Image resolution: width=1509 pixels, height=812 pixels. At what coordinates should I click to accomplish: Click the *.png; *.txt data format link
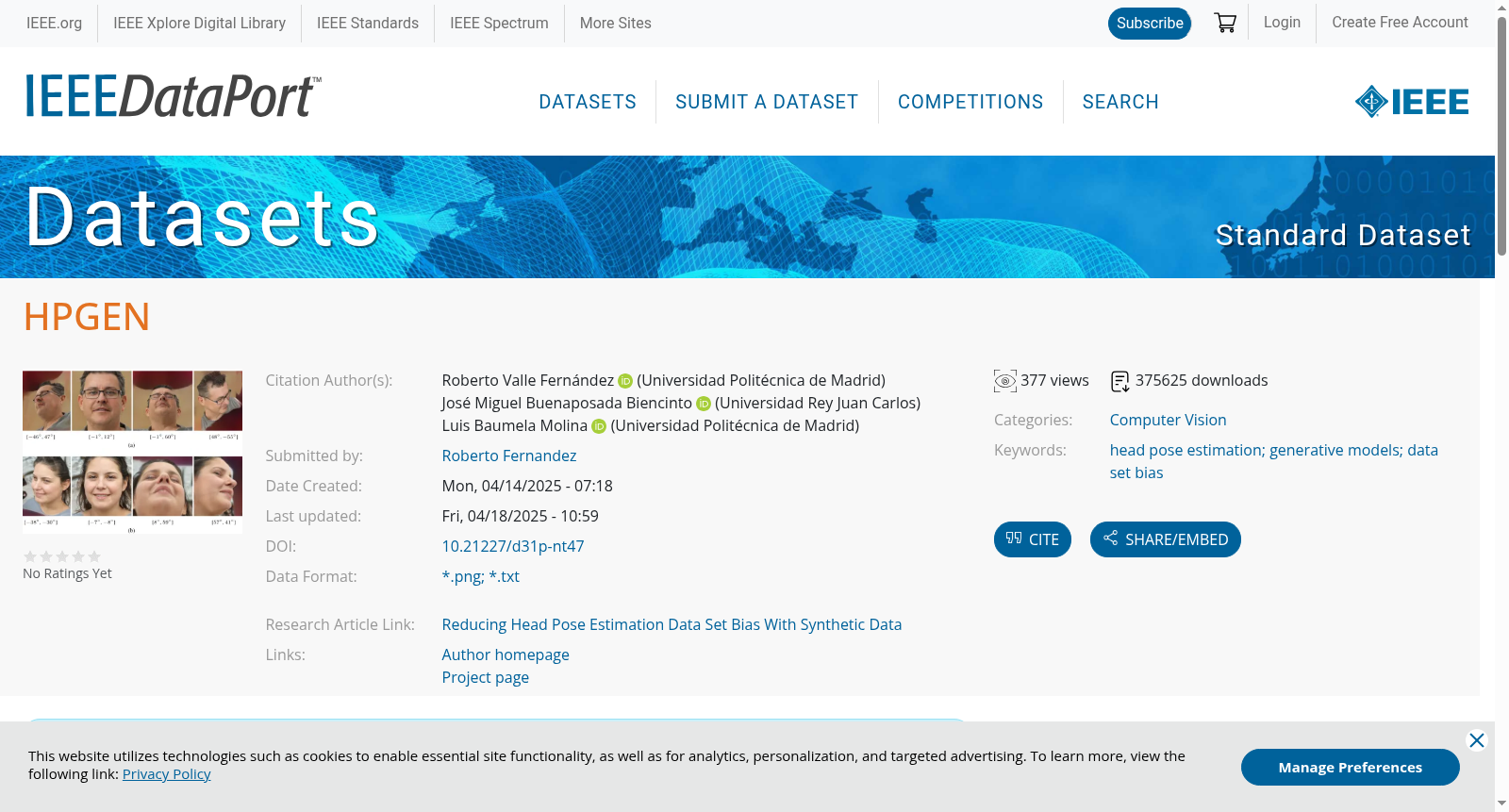point(481,576)
